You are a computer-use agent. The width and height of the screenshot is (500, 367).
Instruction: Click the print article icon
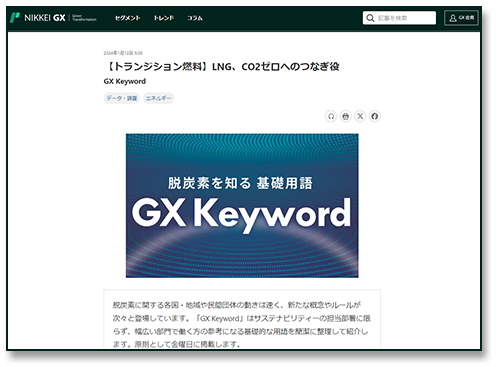[x=345, y=116]
